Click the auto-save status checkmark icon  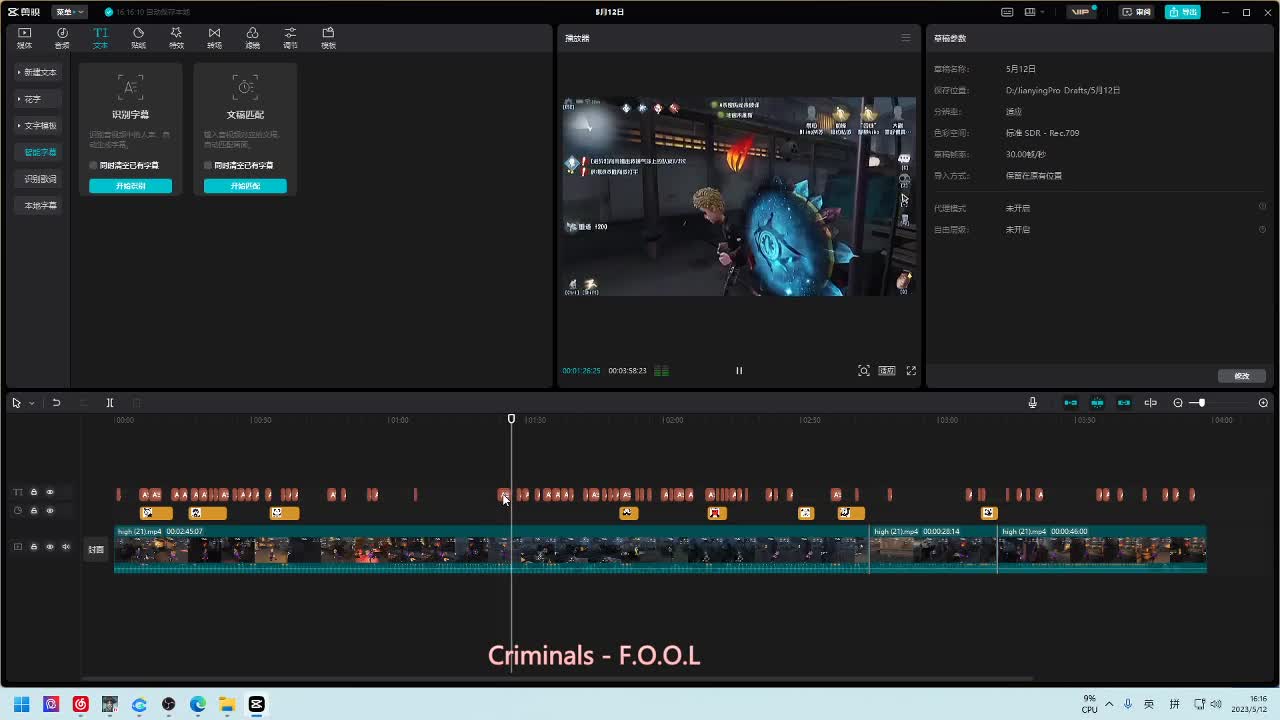[x=109, y=12]
